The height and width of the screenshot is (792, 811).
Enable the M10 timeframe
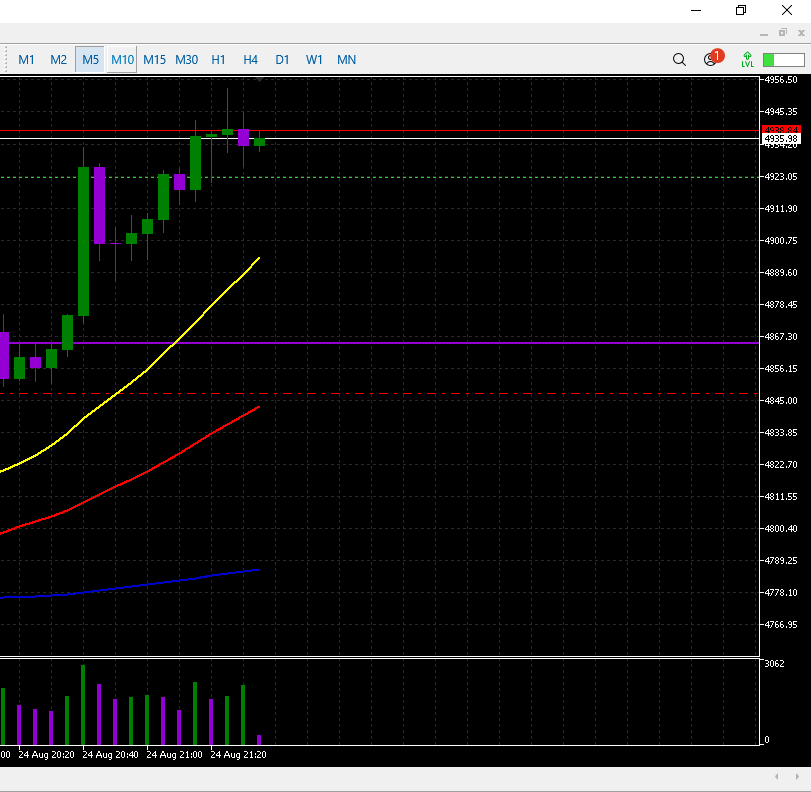point(122,60)
